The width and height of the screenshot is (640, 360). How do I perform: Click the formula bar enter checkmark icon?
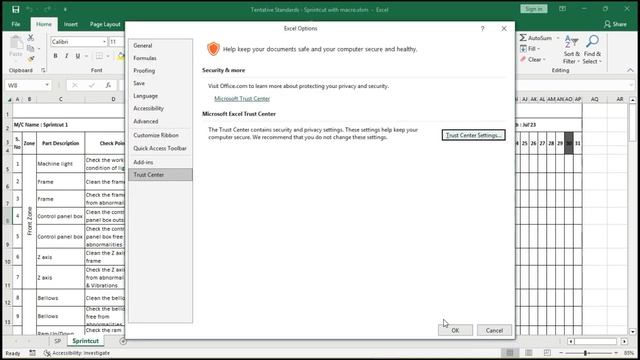coord(91,85)
